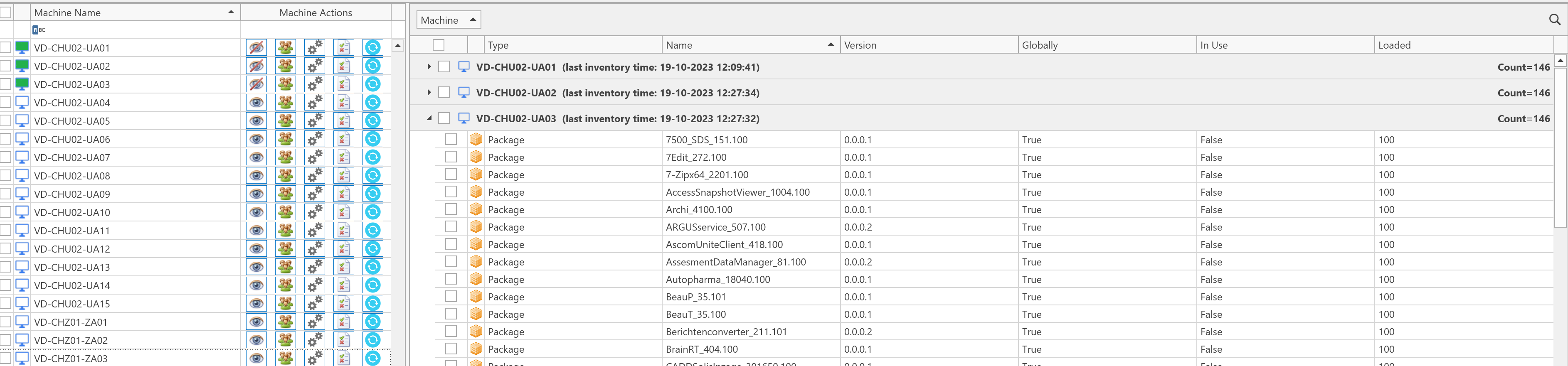The height and width of the screenshot is (366, 1568).
Task: Click the blue refresh icon for VD-CHZ01-ZA01
Action: [372, 322]
